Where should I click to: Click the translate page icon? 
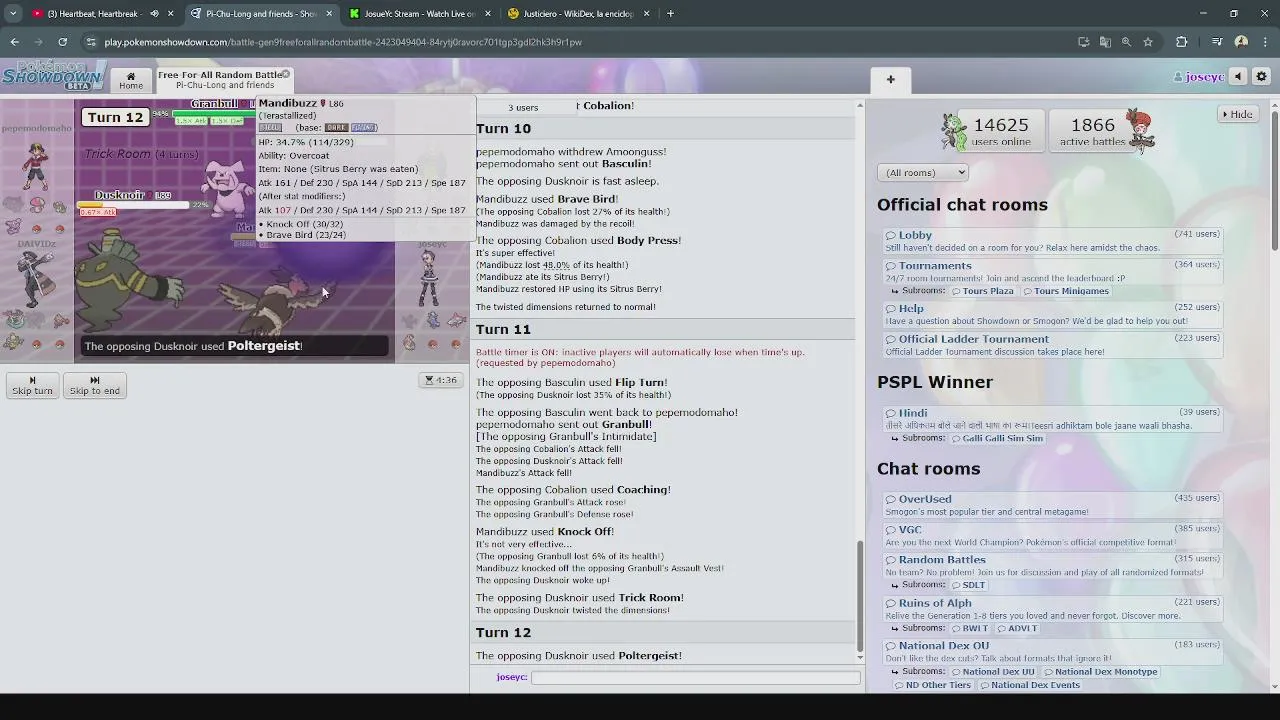point(1105,42)
